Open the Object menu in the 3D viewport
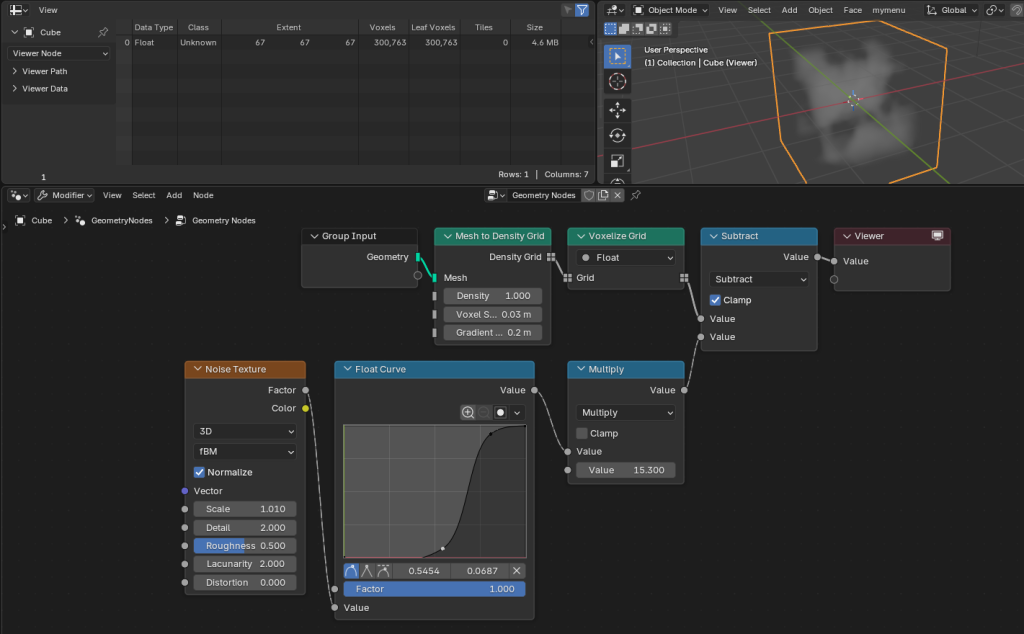 820,9
